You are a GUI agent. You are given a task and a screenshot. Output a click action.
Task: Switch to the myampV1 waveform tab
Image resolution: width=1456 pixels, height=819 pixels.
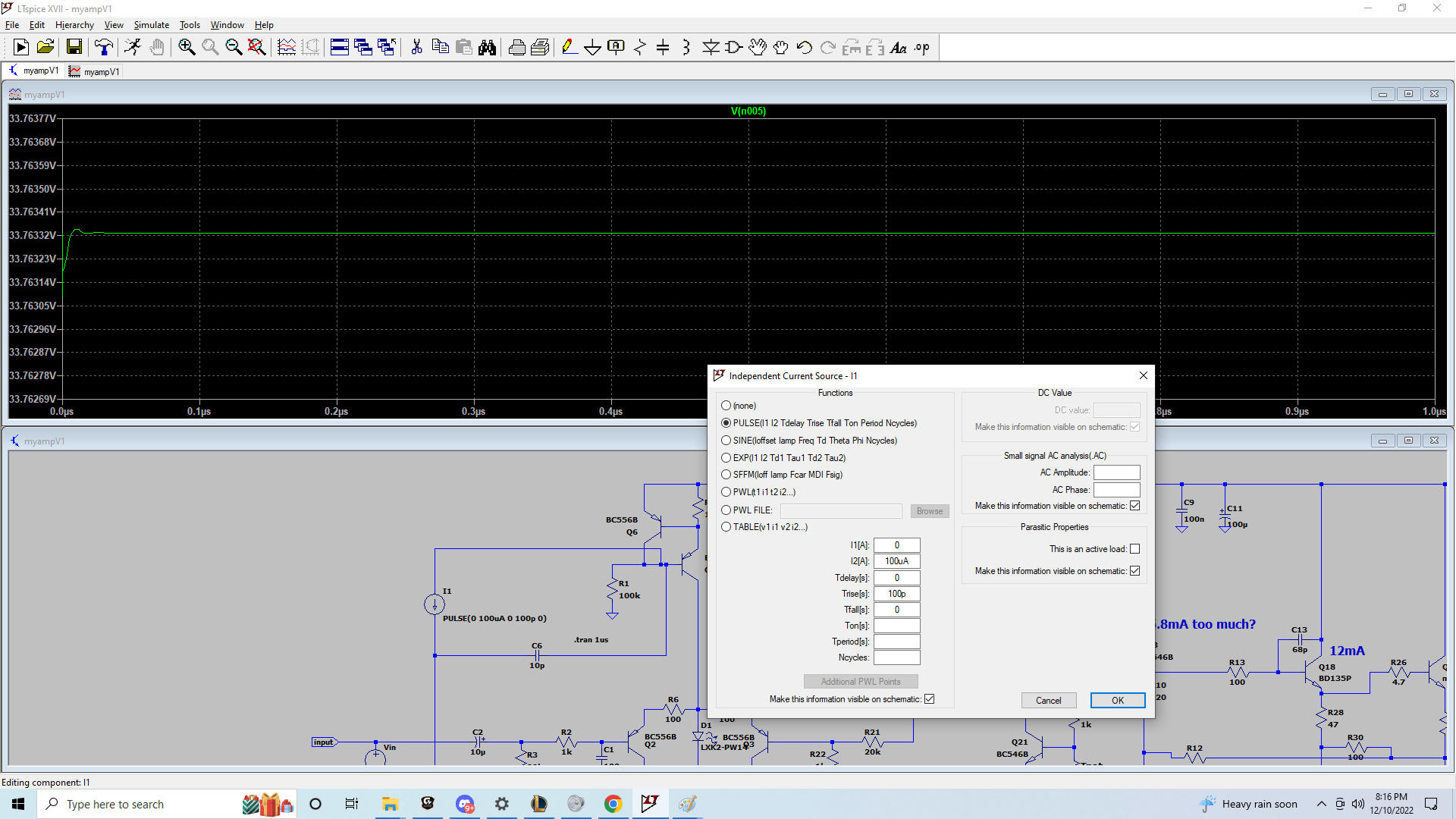(x=94, y=71)
